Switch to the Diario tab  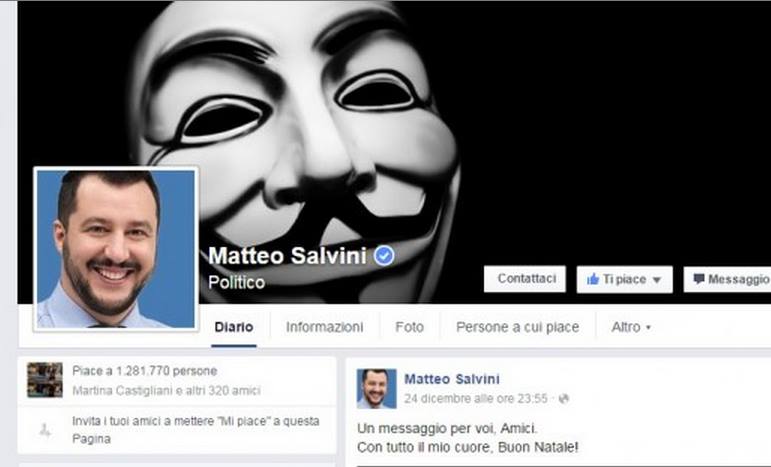(234, 327)
